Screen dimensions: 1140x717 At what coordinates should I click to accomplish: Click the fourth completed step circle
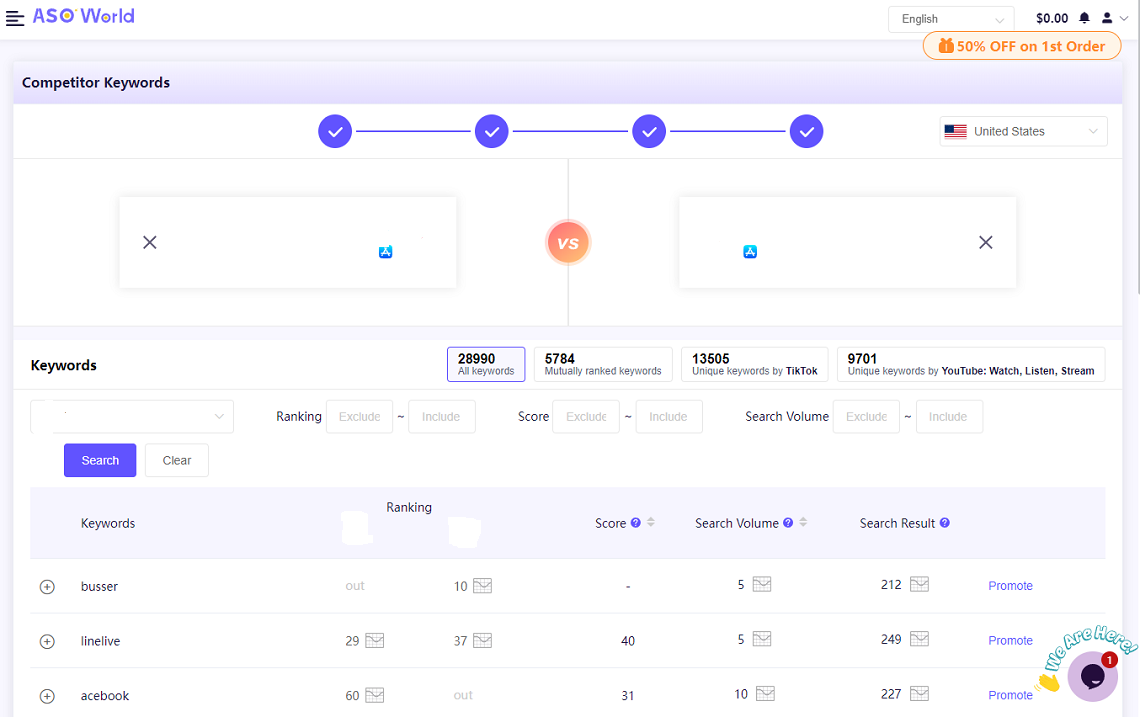click(x=806, y=132)
